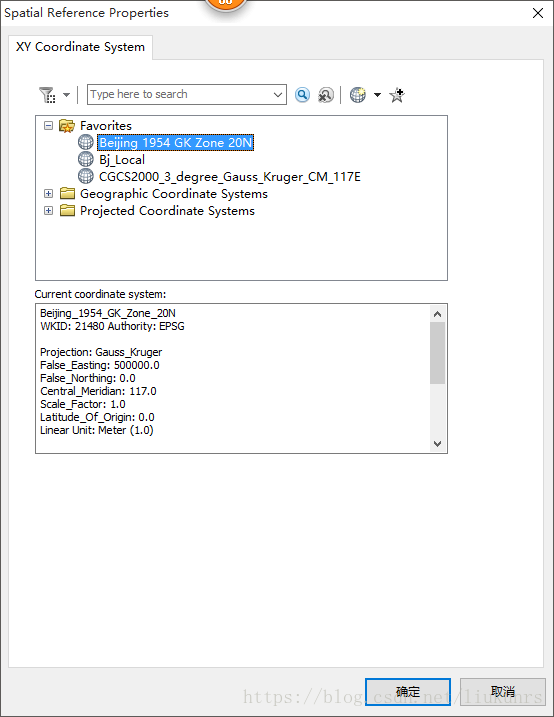554x717 pixels.
Task: Click the Add Coordinate System globe icon
Action: coord(358,95)
